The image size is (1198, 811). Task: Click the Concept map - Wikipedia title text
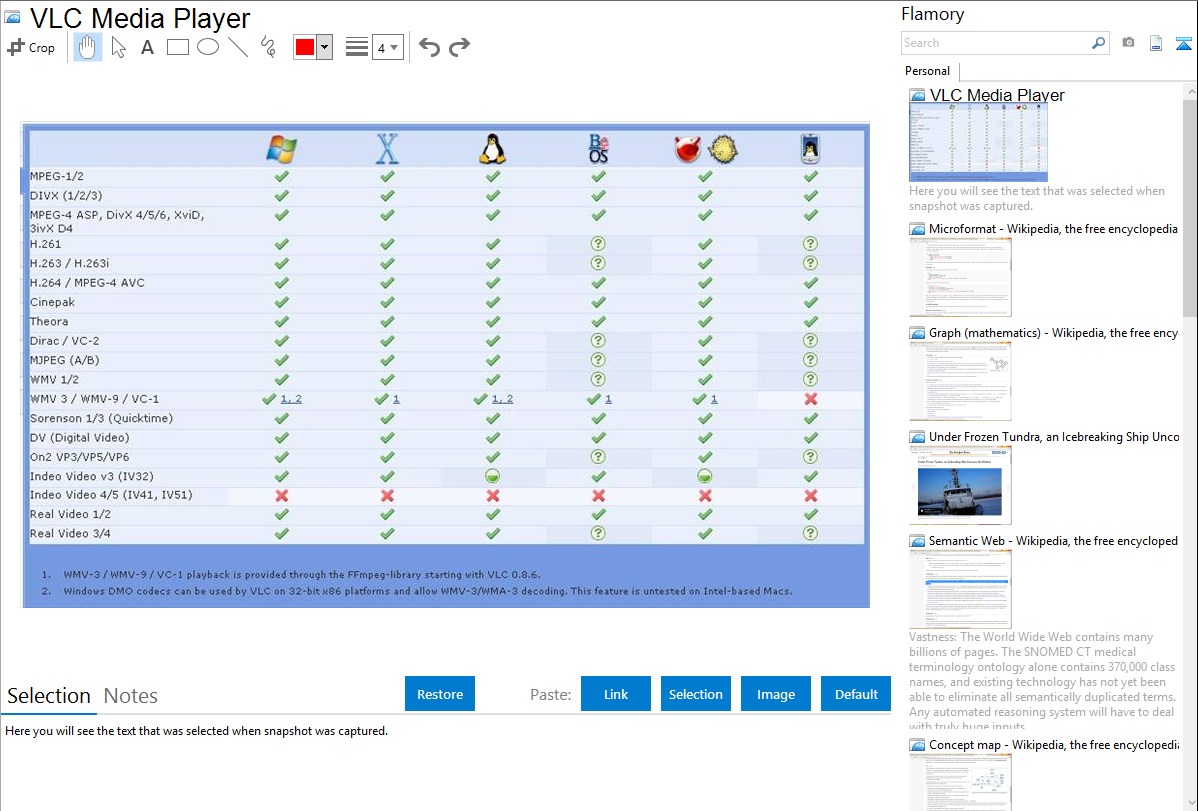click(1053, 744)
